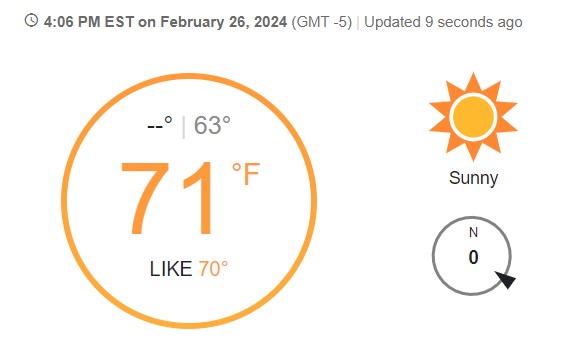This screenshot has height=362, width=580.
Task: Select the LIKE label text
Action: (171, 269)
